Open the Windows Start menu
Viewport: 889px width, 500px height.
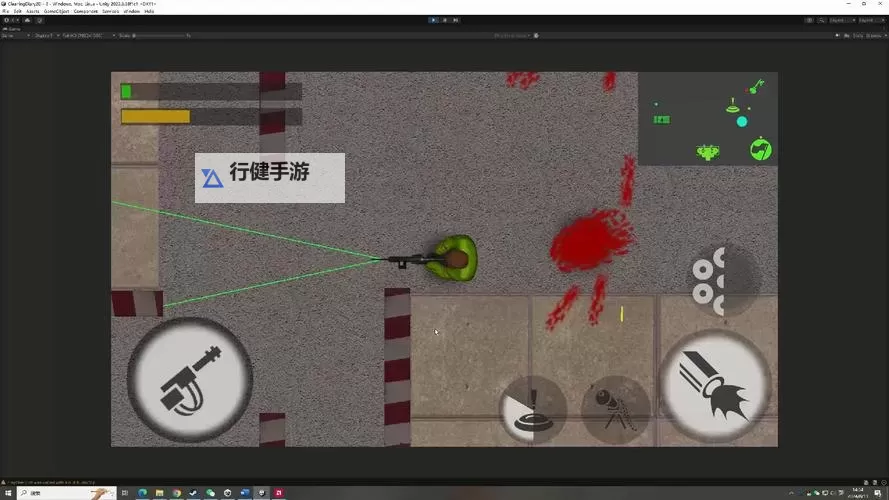tap(8, 493)
